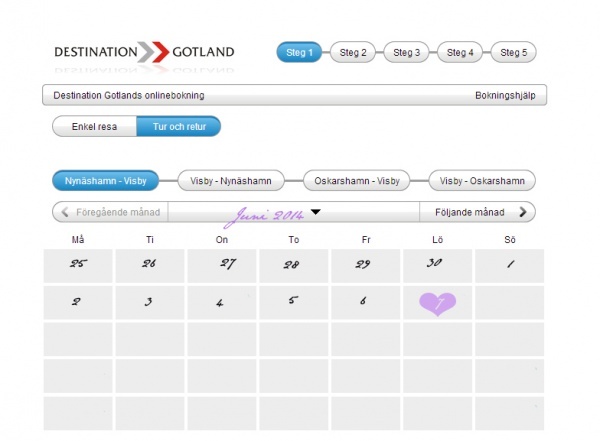
Task: Select the Enkel resa option
Action: tap(95, 126)
